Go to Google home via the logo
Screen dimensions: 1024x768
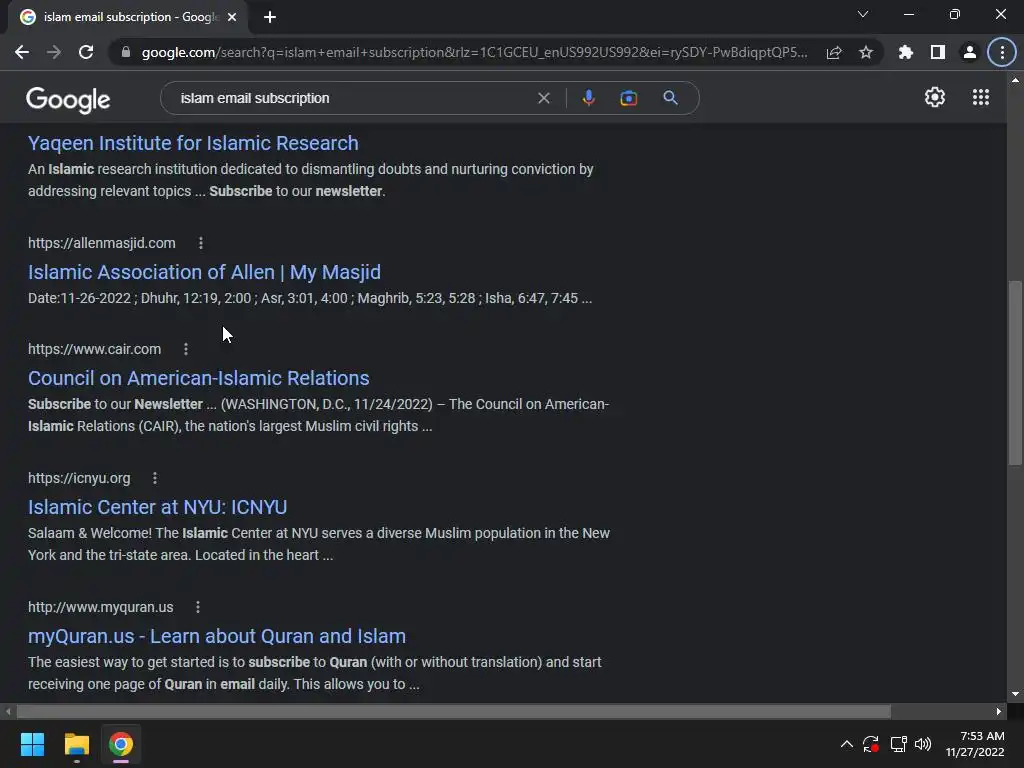point(68,99)
